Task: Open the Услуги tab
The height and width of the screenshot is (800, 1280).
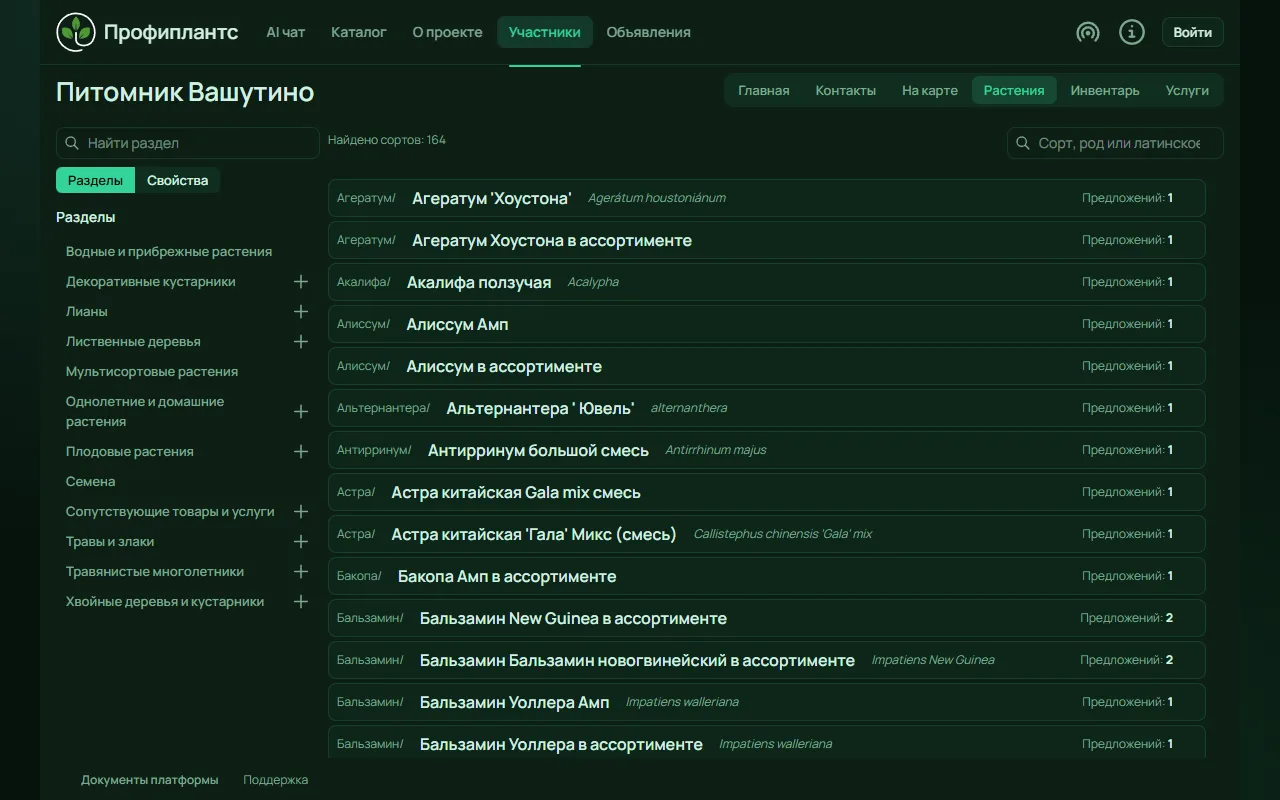Action: point(1187,90)
